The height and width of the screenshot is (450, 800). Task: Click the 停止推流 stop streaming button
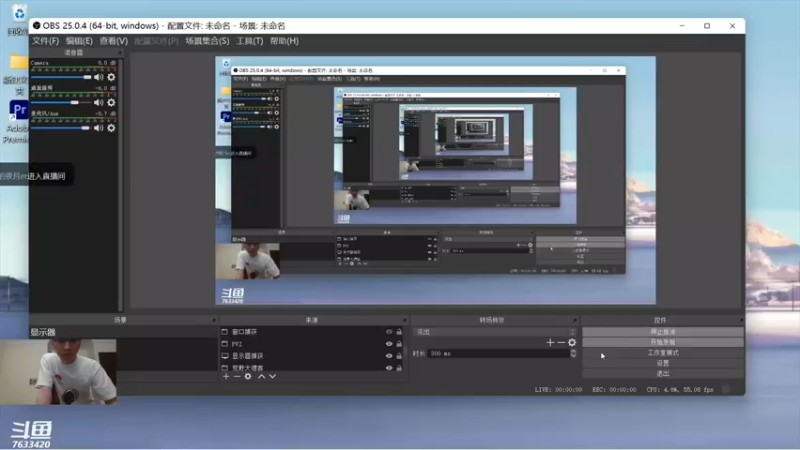[663, 332]
